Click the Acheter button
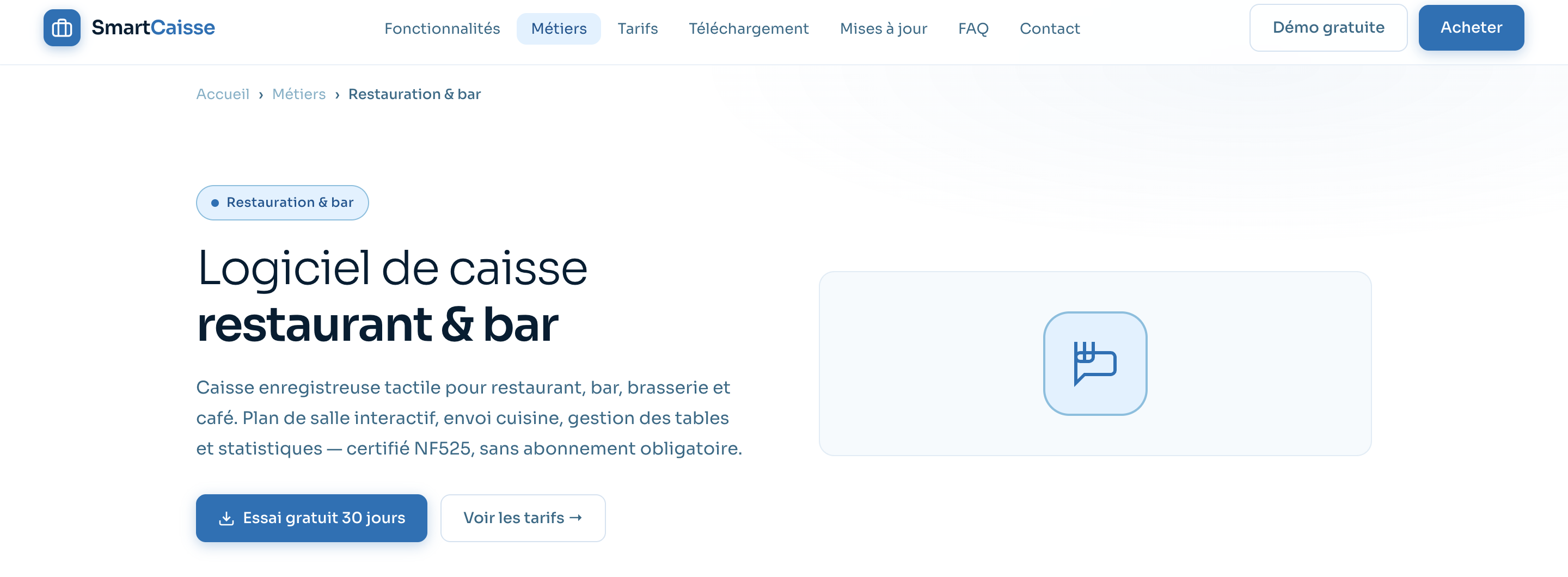 pyautogui.click(x=1471, y=27)
